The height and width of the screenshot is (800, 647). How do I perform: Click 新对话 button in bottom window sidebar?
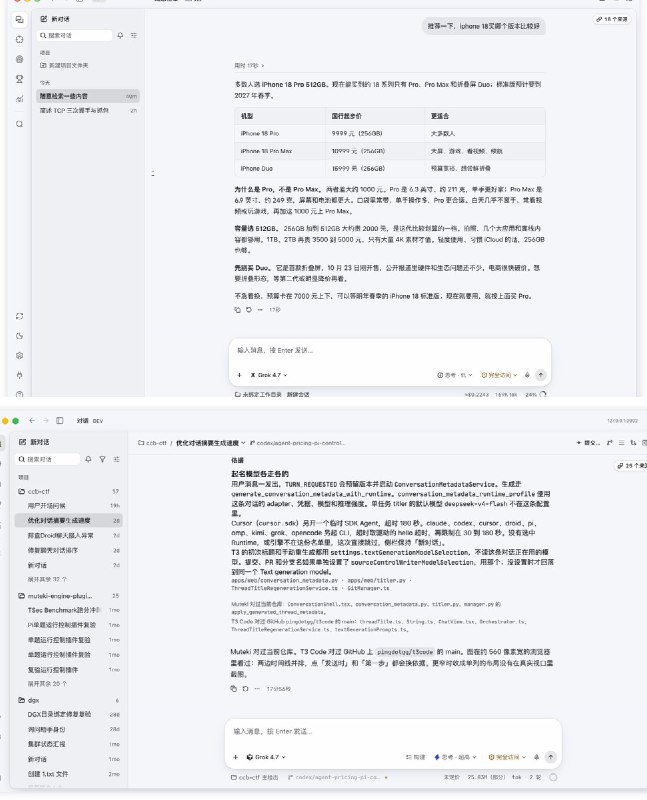[x=34, y=442]
